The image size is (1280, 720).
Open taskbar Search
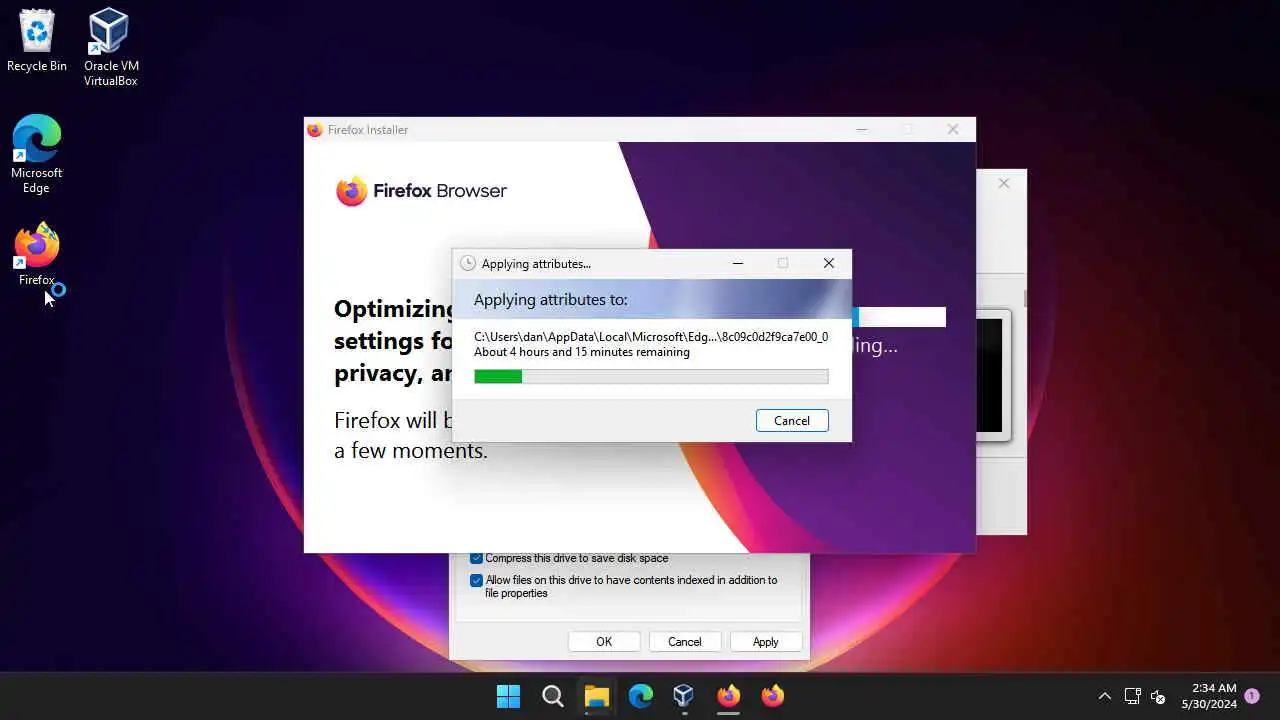553,696
